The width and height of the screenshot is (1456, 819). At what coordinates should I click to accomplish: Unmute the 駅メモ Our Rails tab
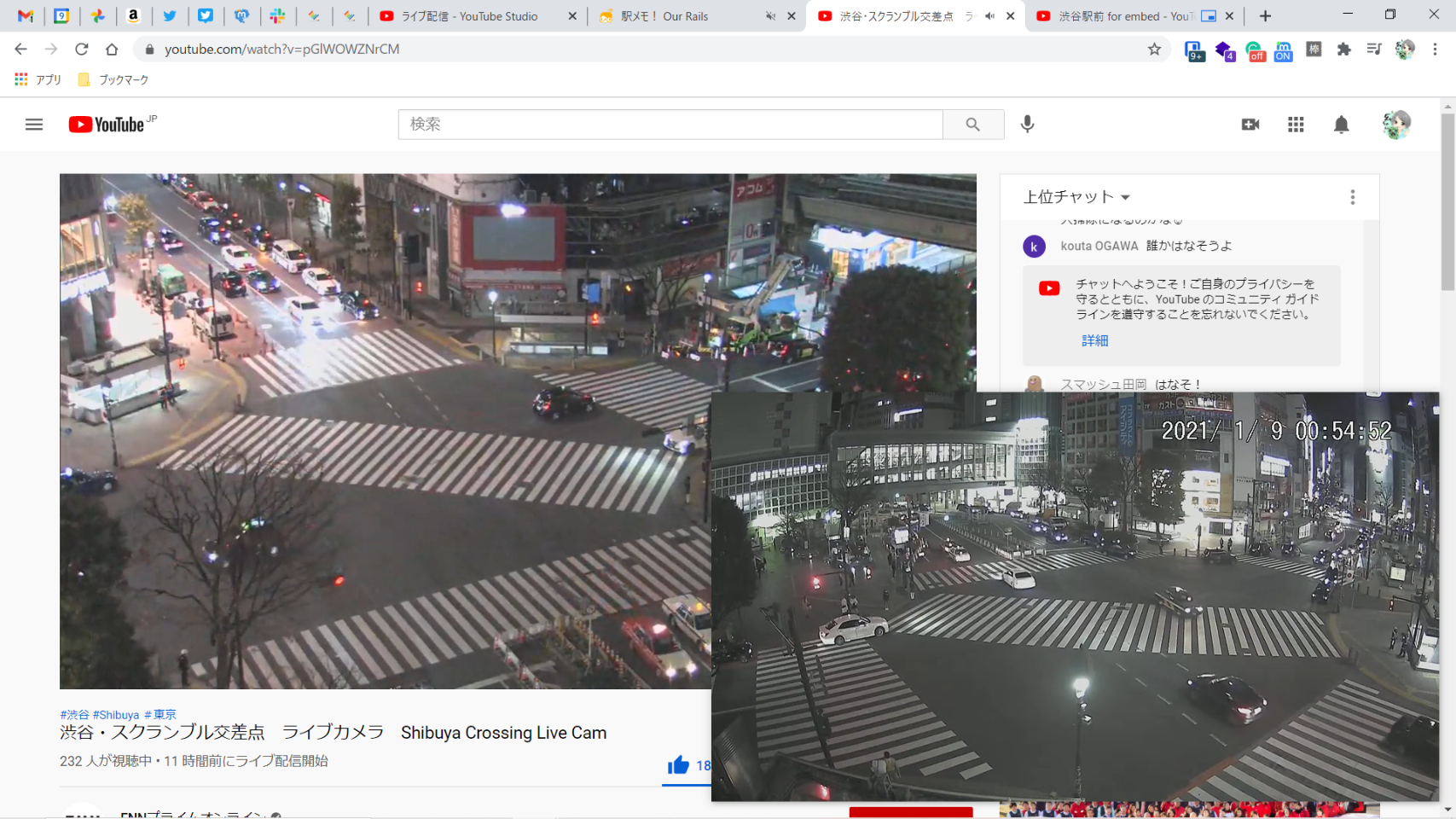770,16
